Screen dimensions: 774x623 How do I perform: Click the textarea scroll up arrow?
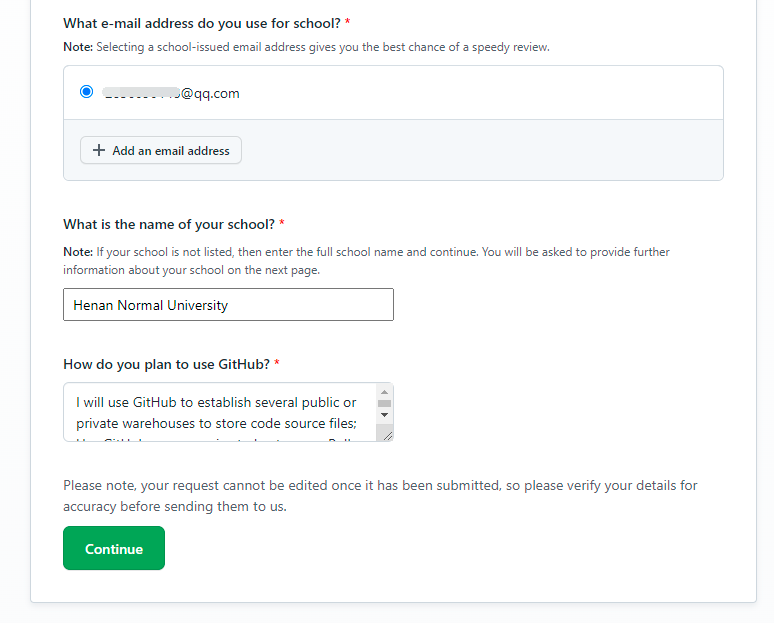pos(384,392)
